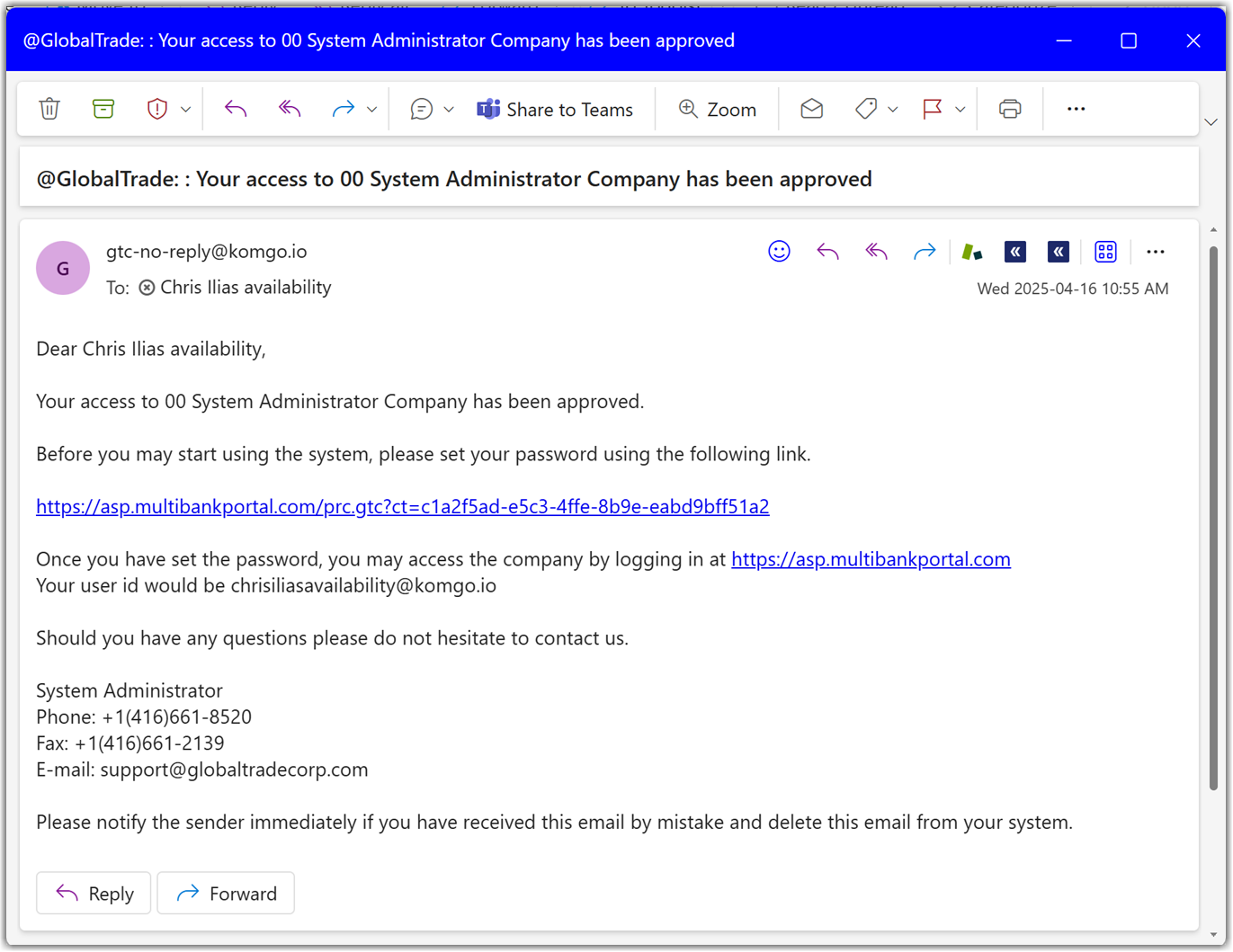The image size is (1233, 952).
Task: Archive the message using the archive icon
Action: tap(103, 109)
